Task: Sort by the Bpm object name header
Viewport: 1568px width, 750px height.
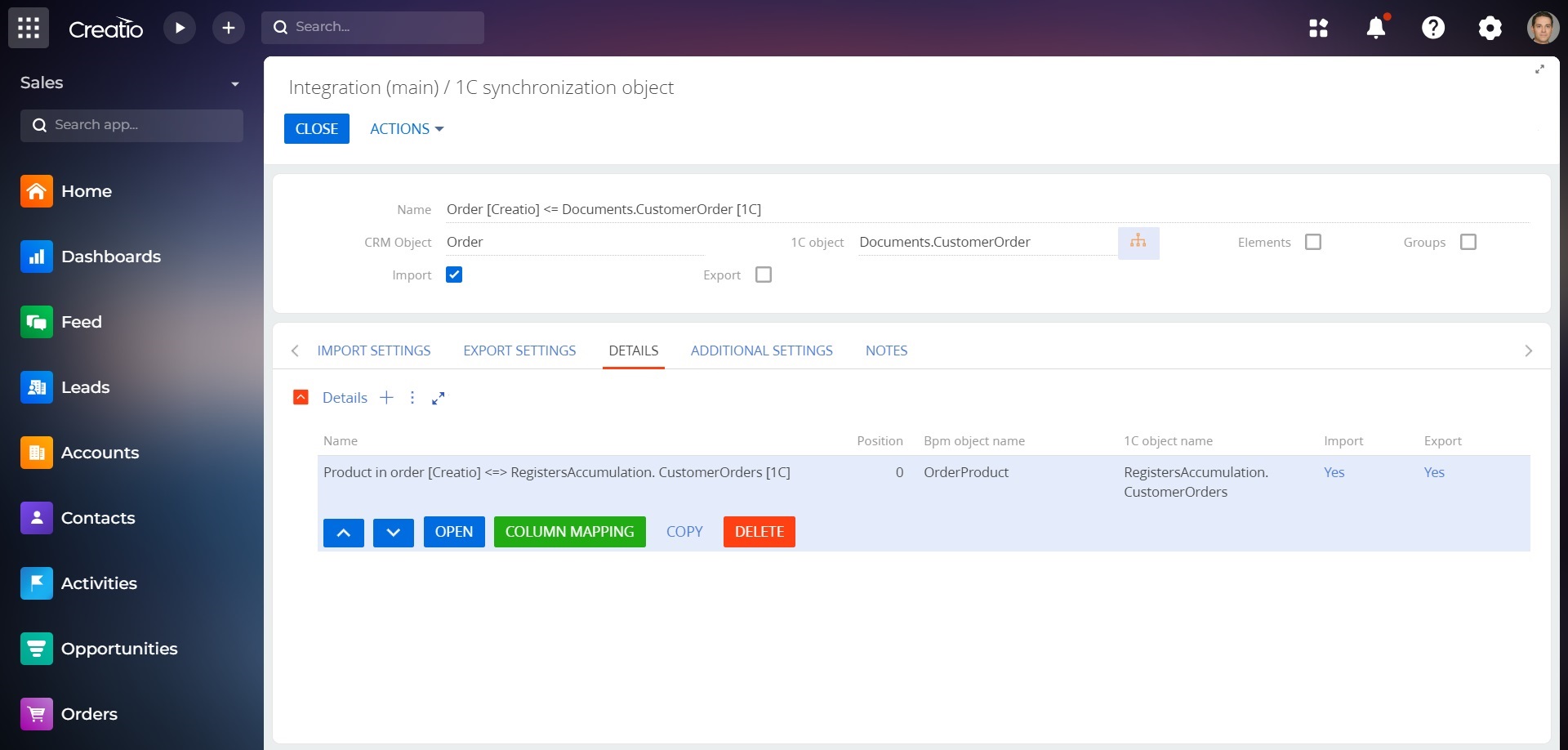Action: coord(974,441)
